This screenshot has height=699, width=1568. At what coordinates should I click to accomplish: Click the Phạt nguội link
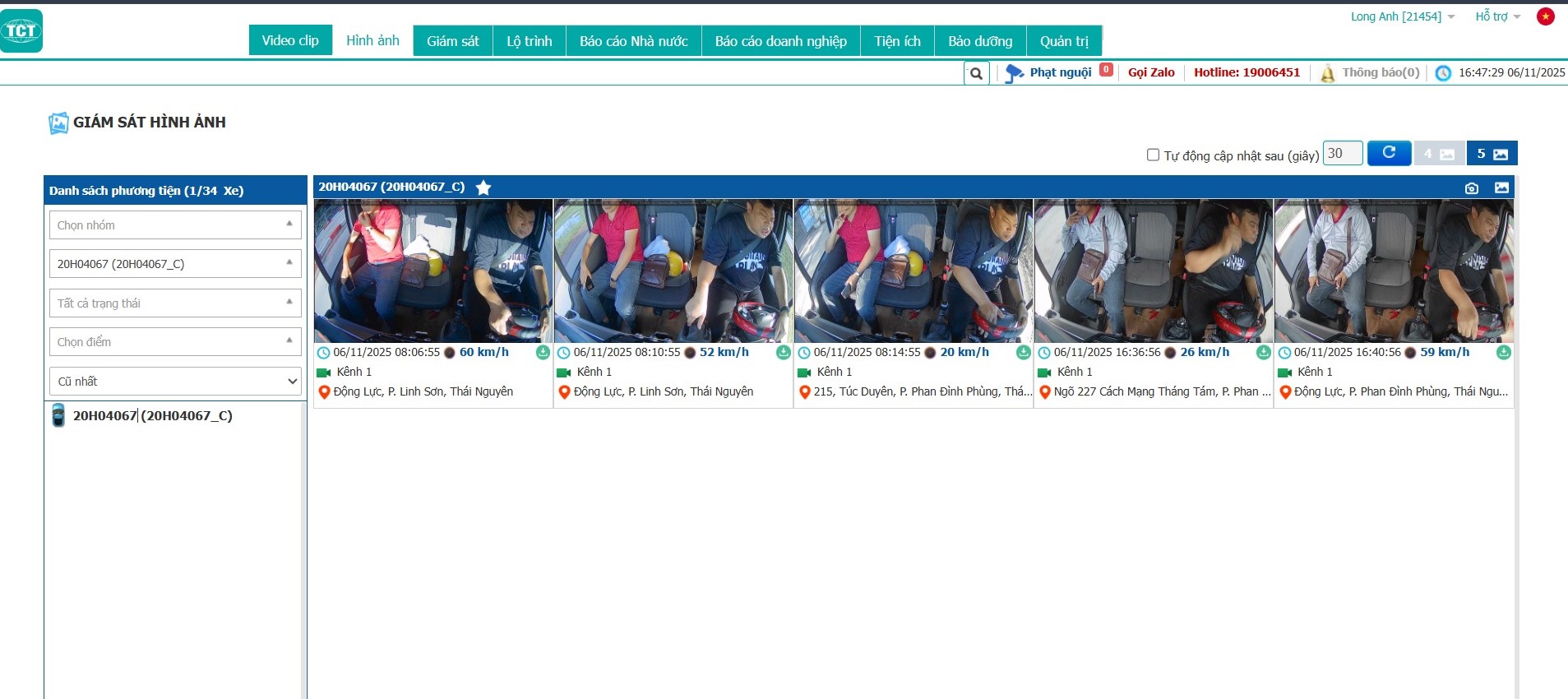(x=1060, y=72)
